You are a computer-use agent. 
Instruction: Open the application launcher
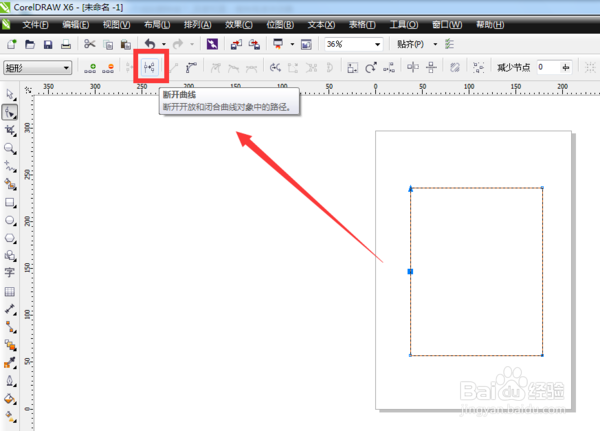278,44
